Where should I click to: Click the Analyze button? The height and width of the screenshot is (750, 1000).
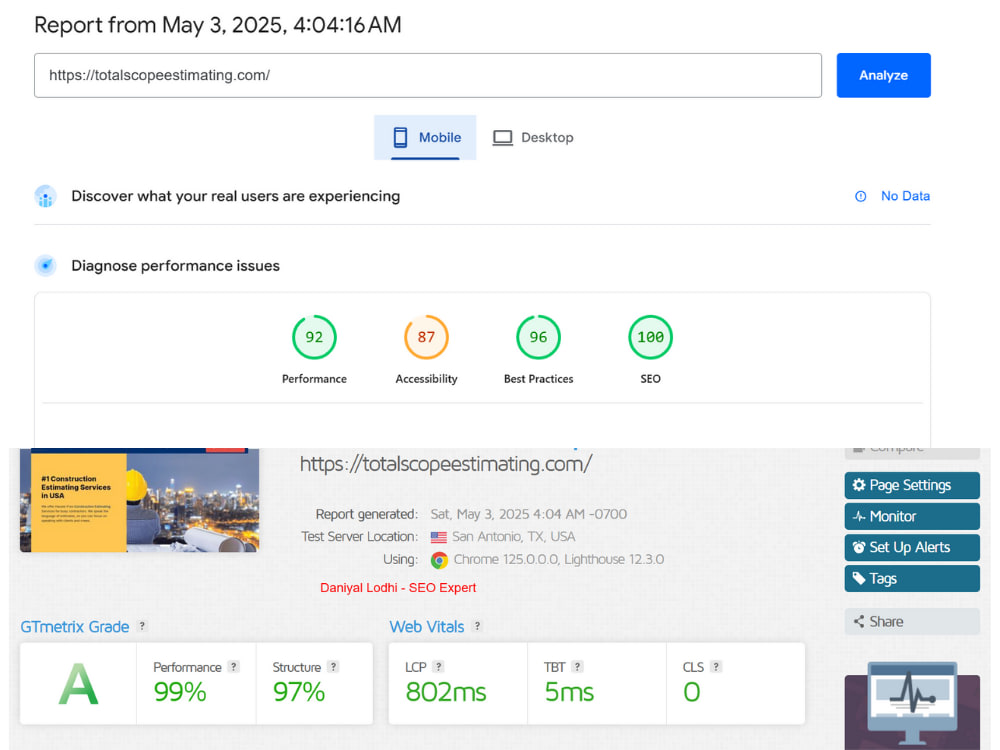[x=883, y=75]
